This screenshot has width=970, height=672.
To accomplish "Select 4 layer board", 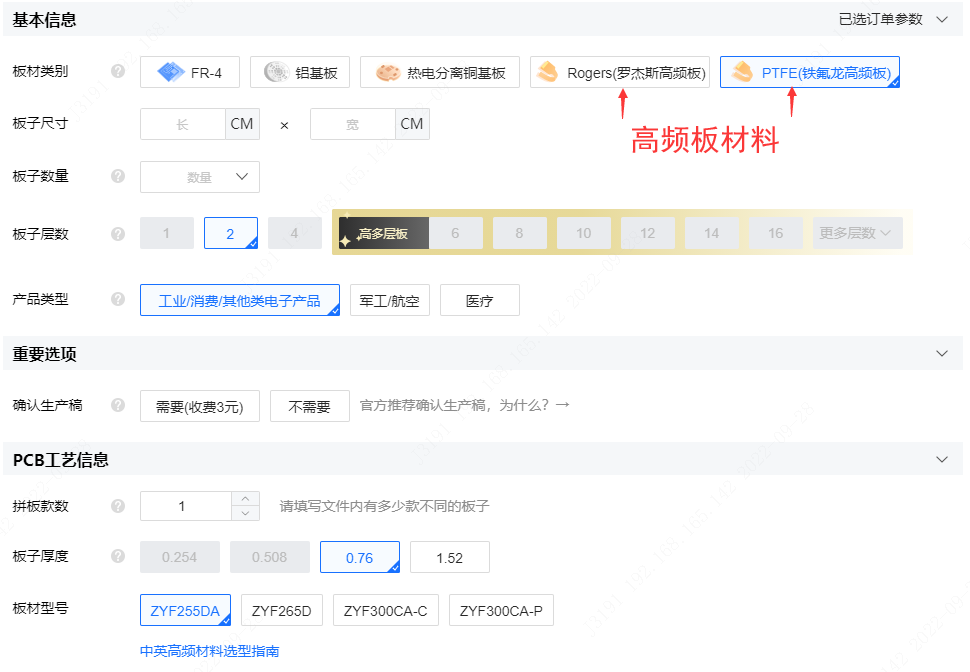I will tap(294, 233).
